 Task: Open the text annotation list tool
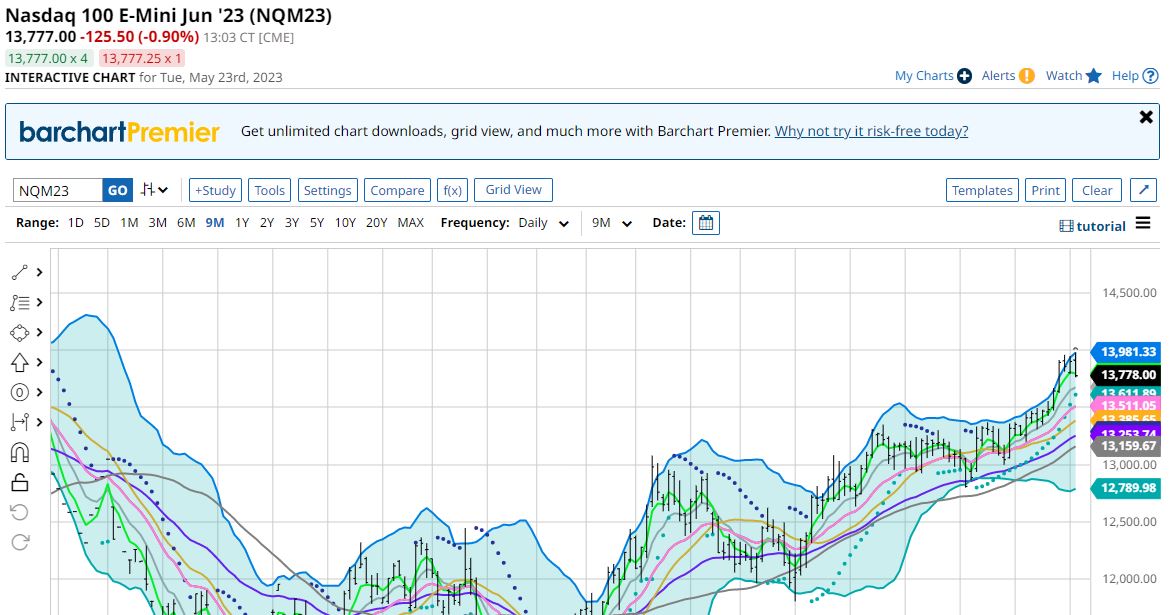pyautogui.click(x=19, y=302)
